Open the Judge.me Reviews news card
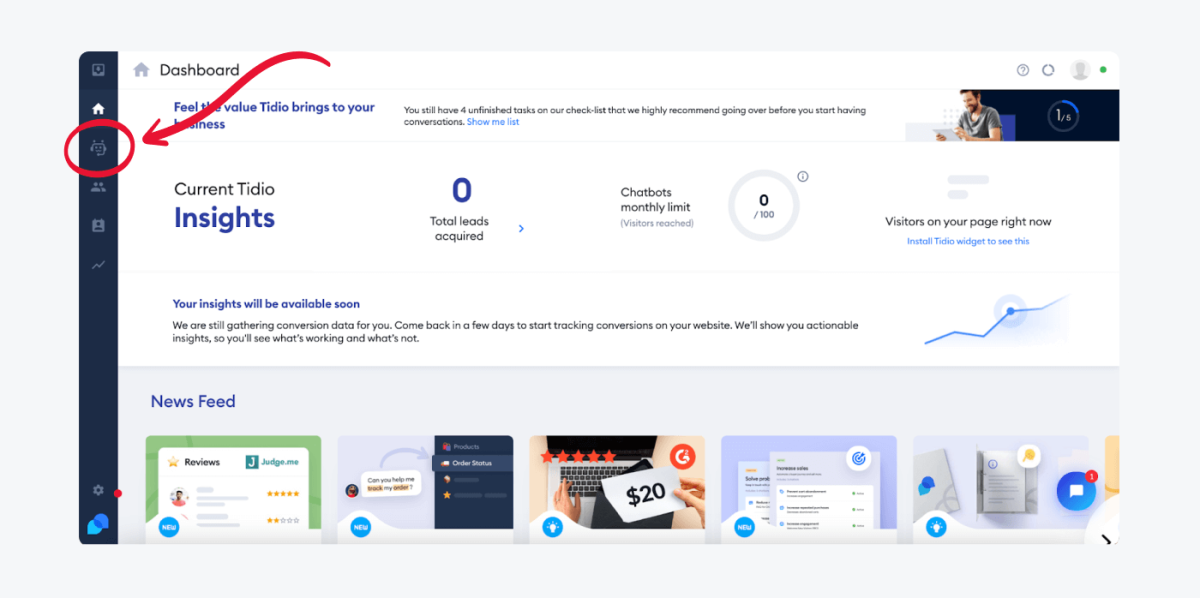 tap(233, 488)
